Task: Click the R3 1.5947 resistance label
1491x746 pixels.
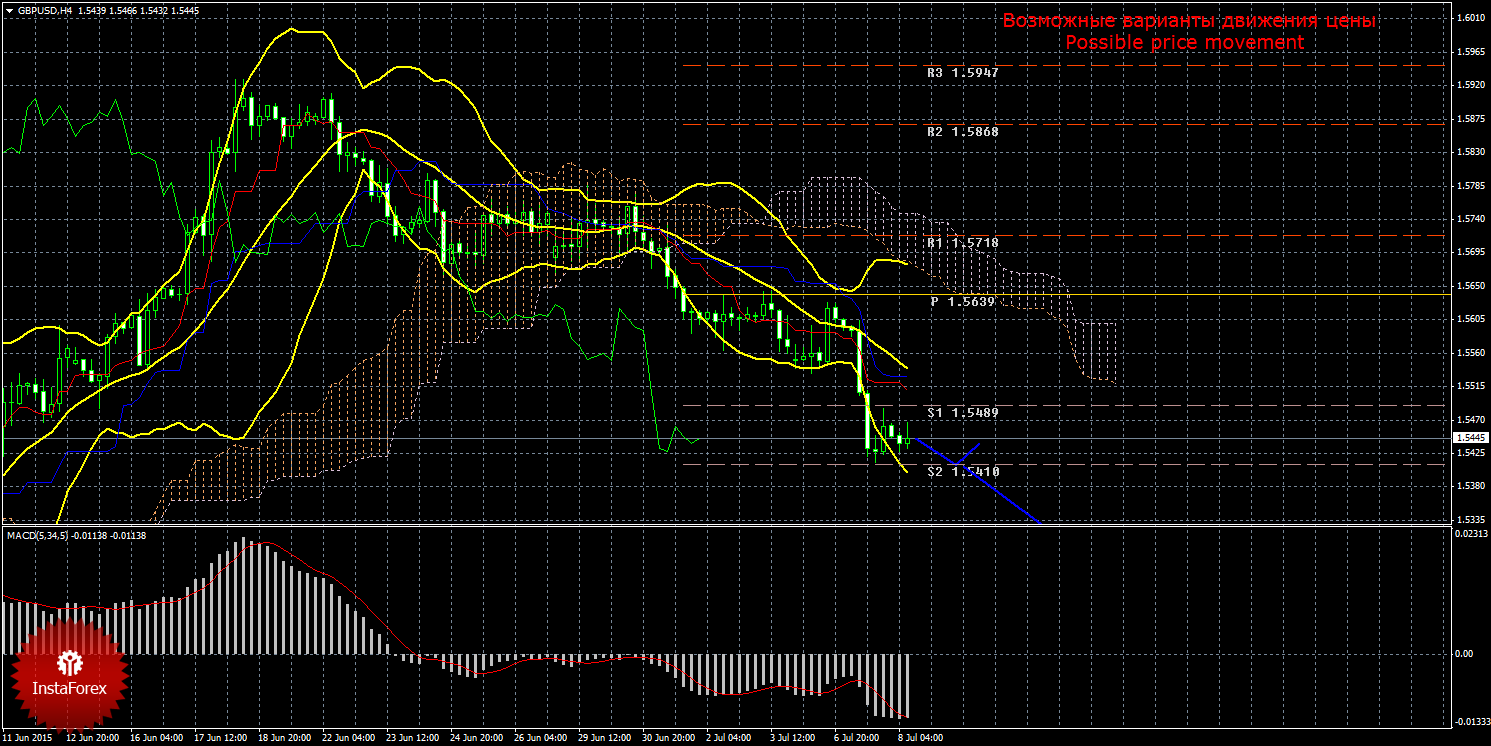Action: point(962,73)
